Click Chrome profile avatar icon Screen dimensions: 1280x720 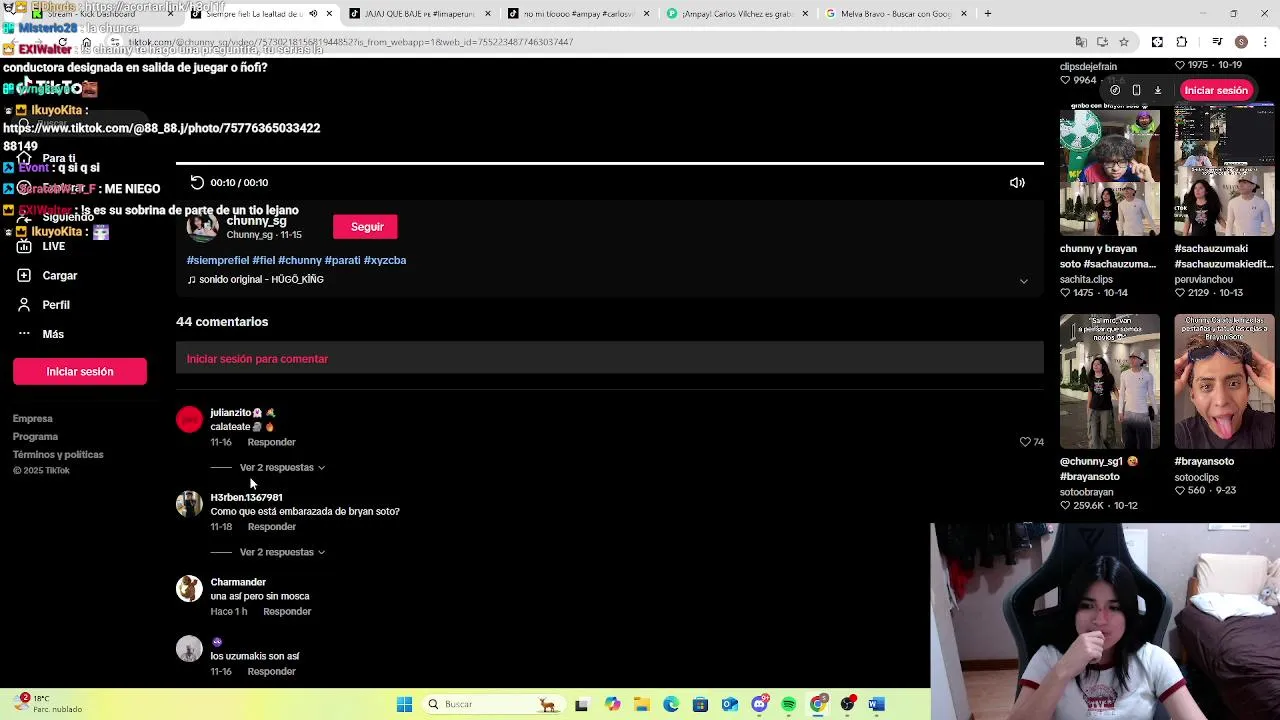(1241, 42)
